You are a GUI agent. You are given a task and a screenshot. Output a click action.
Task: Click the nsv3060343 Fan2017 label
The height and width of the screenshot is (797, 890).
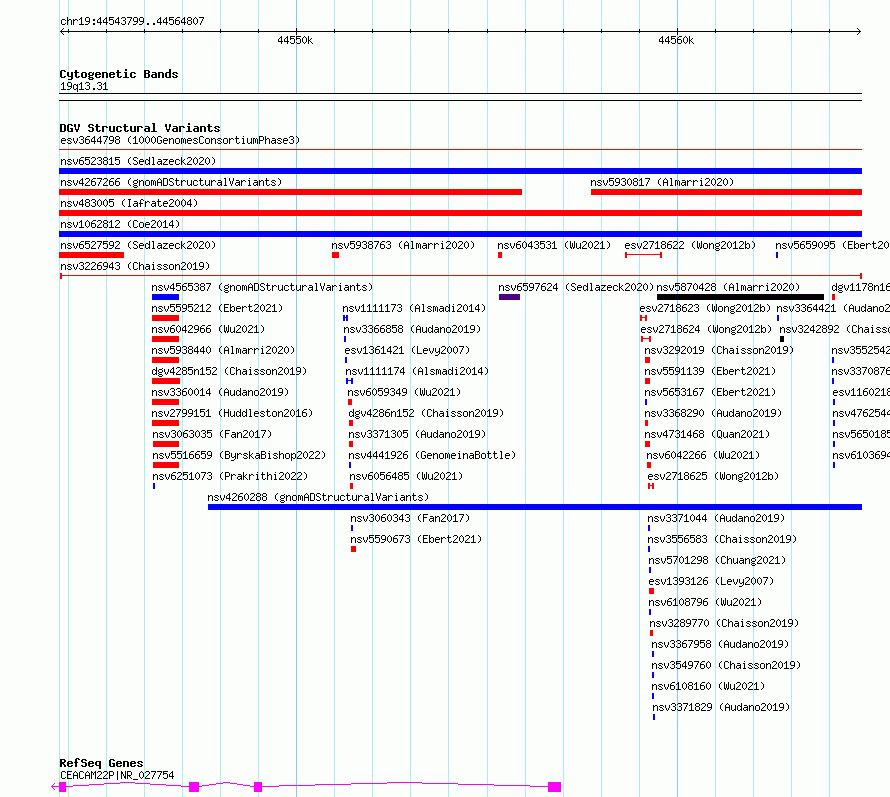point(410,518)
